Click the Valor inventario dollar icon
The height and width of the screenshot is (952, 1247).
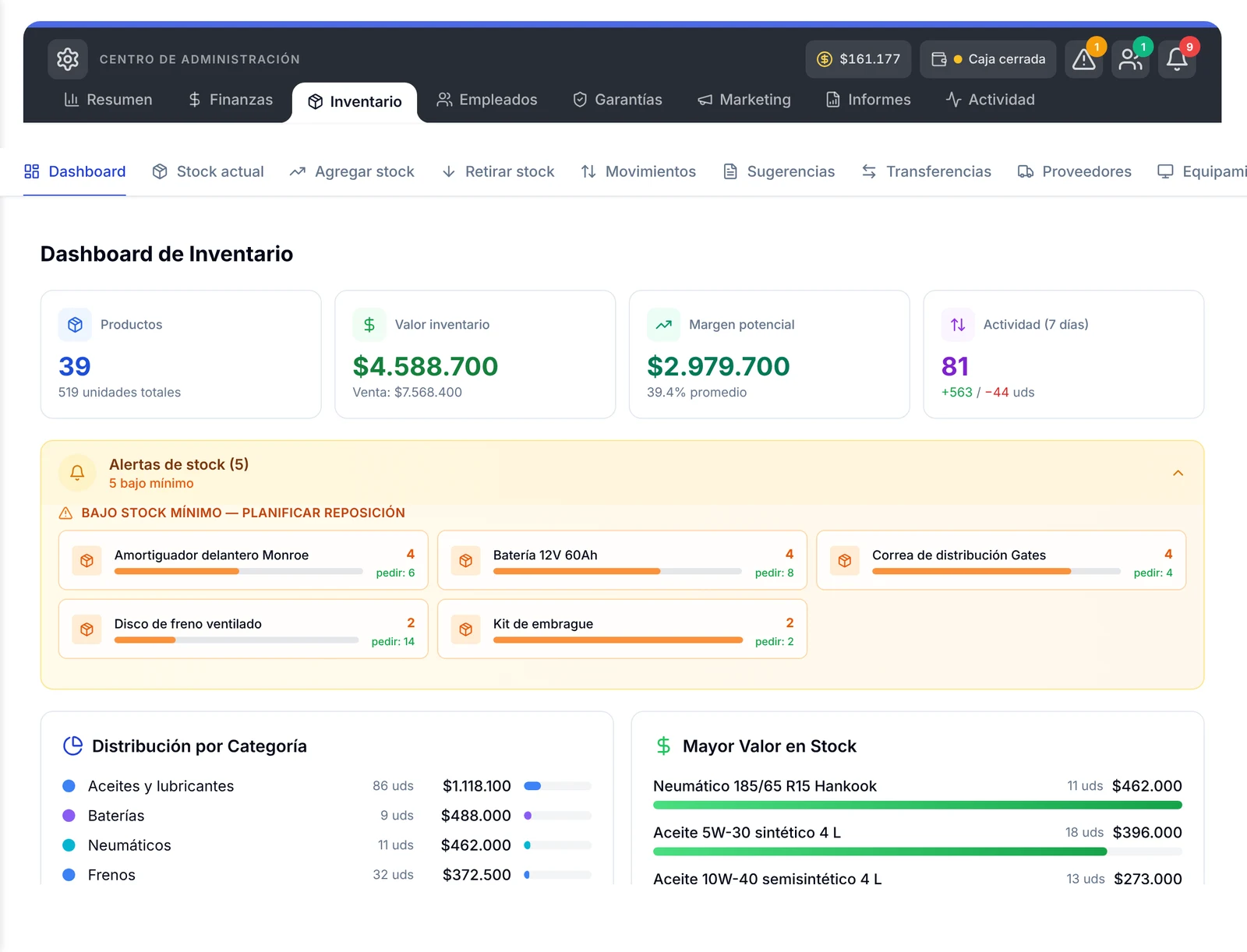369,325
